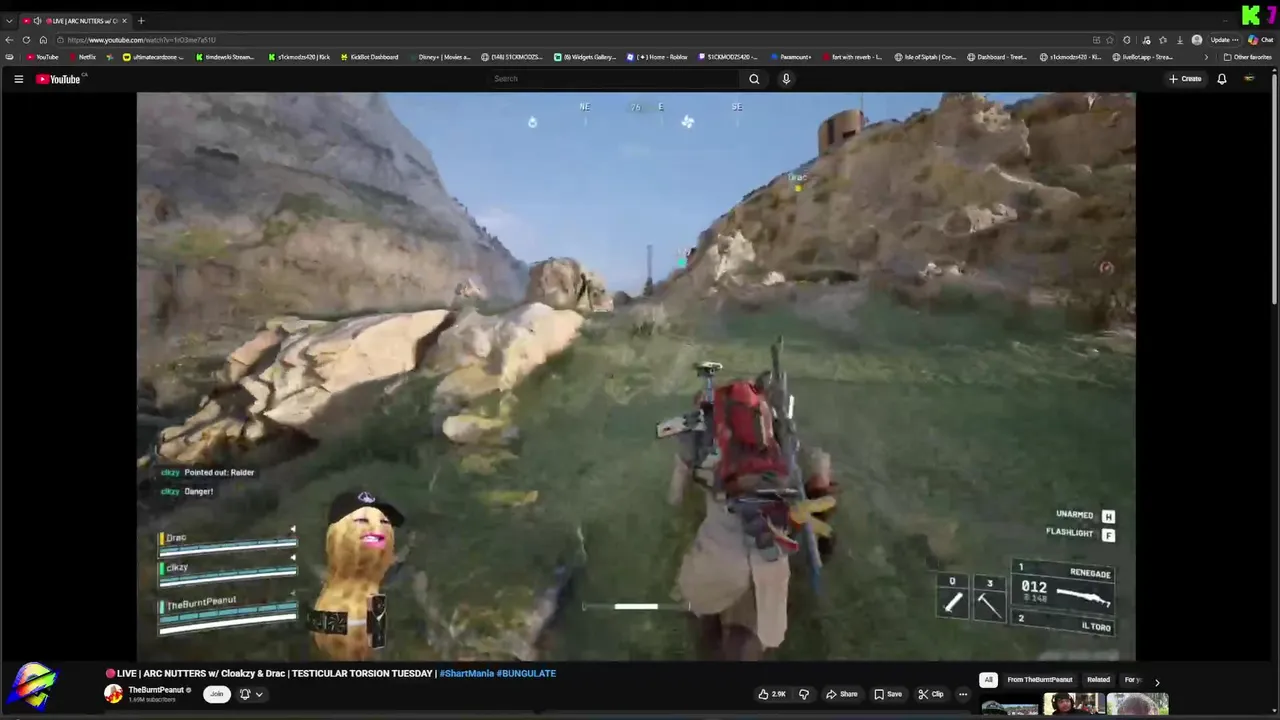1280x720 pixels.
Task: Open the Home - Roblox bookmark
Action: tap(658, 57)
